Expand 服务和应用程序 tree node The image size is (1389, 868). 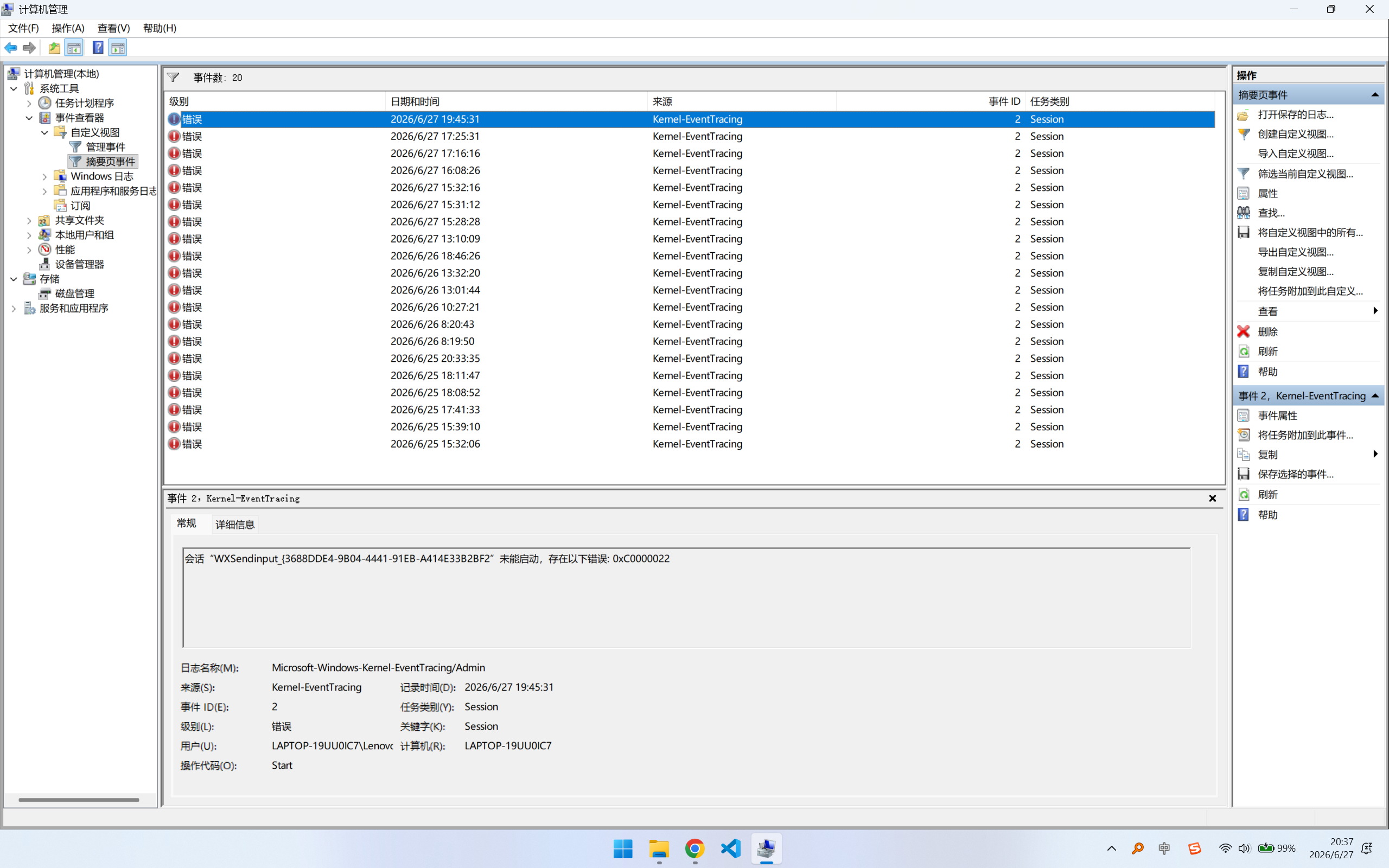[x=13, y=308]
